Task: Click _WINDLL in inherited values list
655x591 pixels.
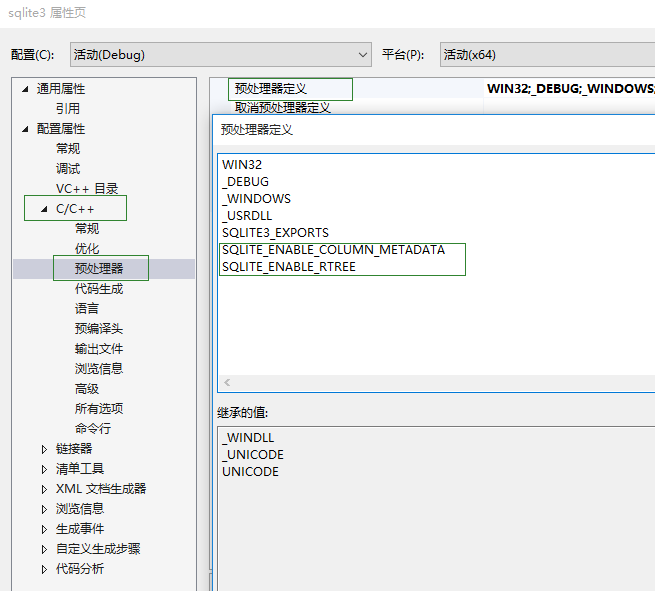Action: [248, 438]
